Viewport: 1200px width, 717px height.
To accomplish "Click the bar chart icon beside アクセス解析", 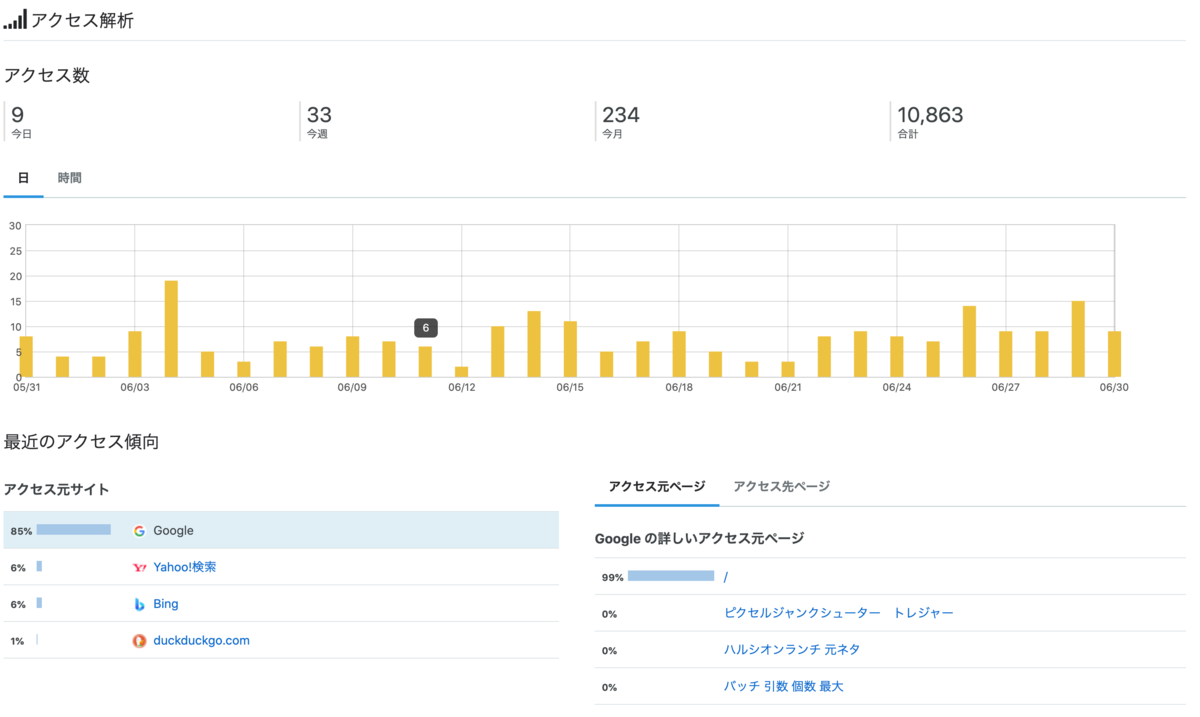I will click(x=15, y=19).
